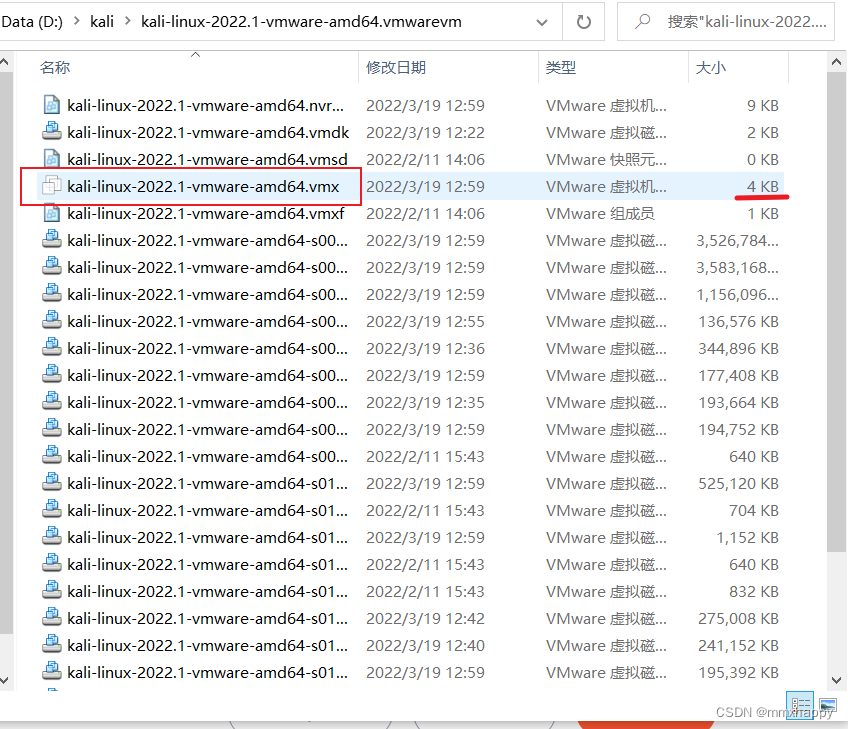Click the file list scrollbar down arrow
The image size is (848, 729).
coord(836,680)
